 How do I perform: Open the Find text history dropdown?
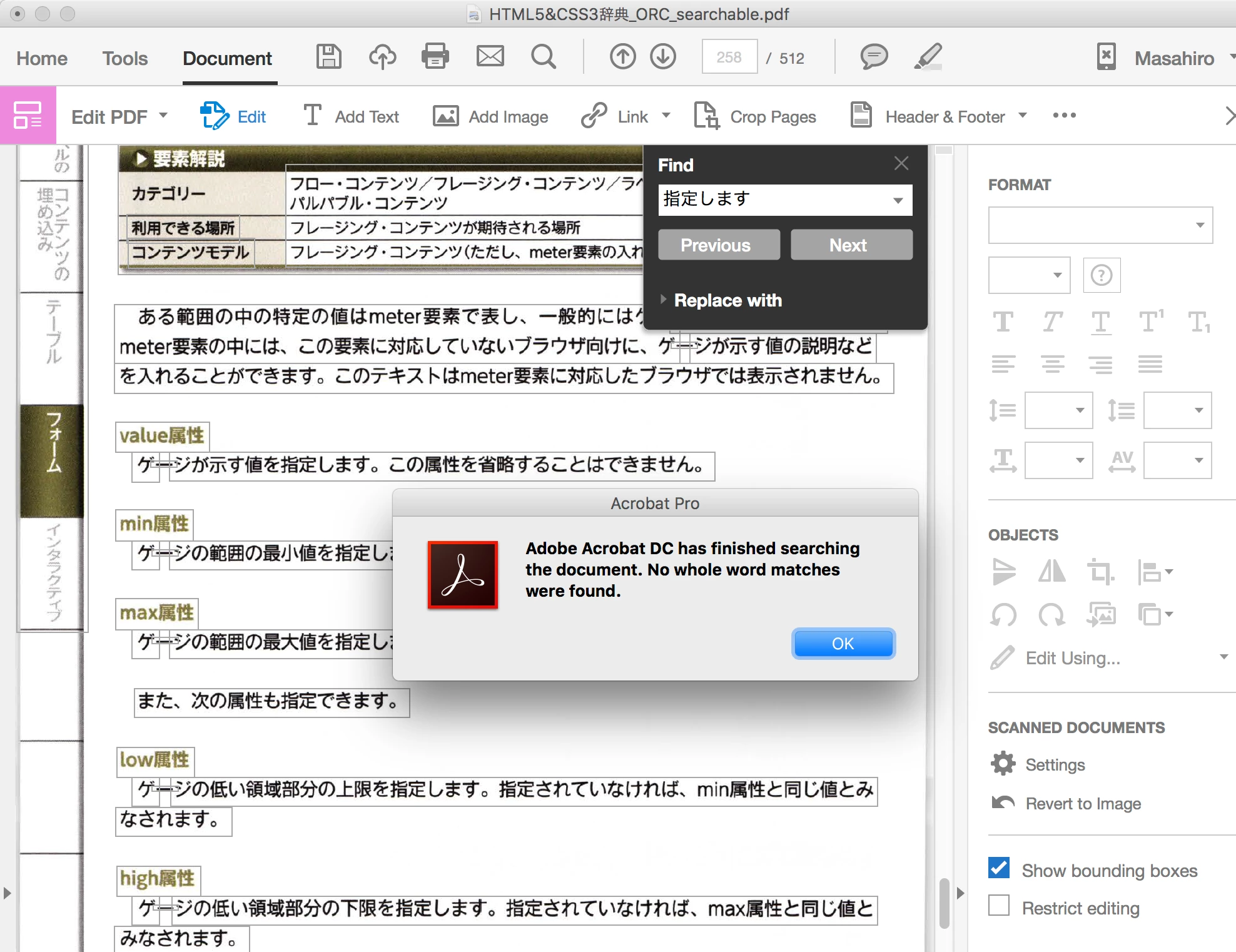click(898, 200)
